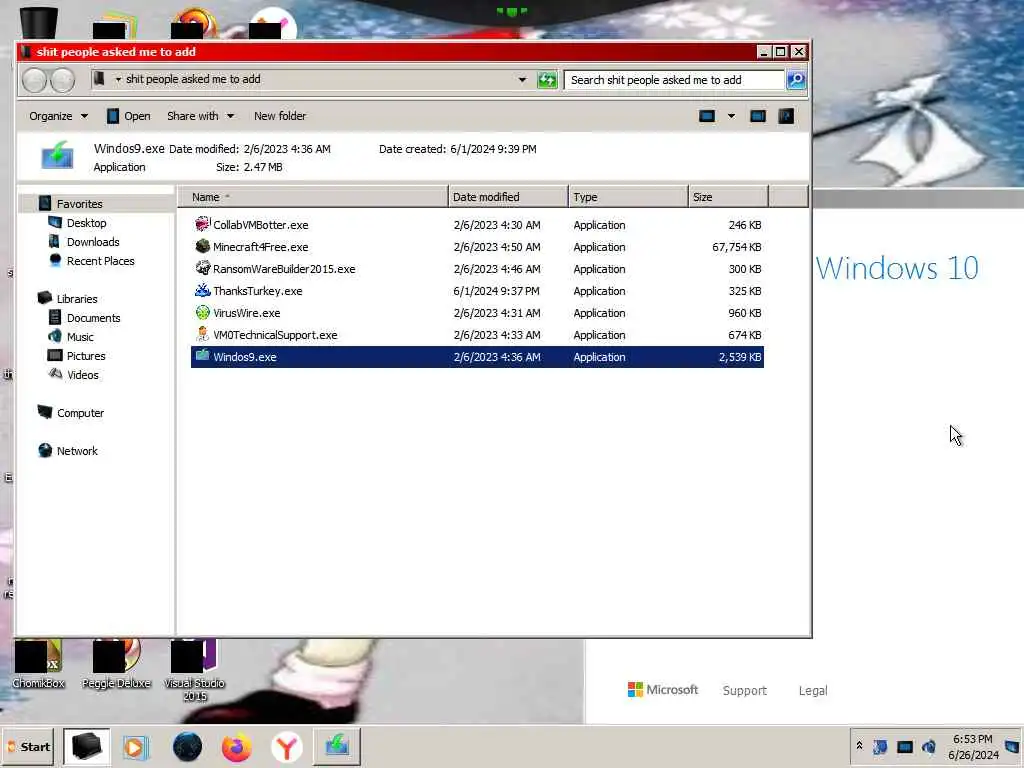
Task: Open the Share with dropdown menu
Action: coord(200,116)
